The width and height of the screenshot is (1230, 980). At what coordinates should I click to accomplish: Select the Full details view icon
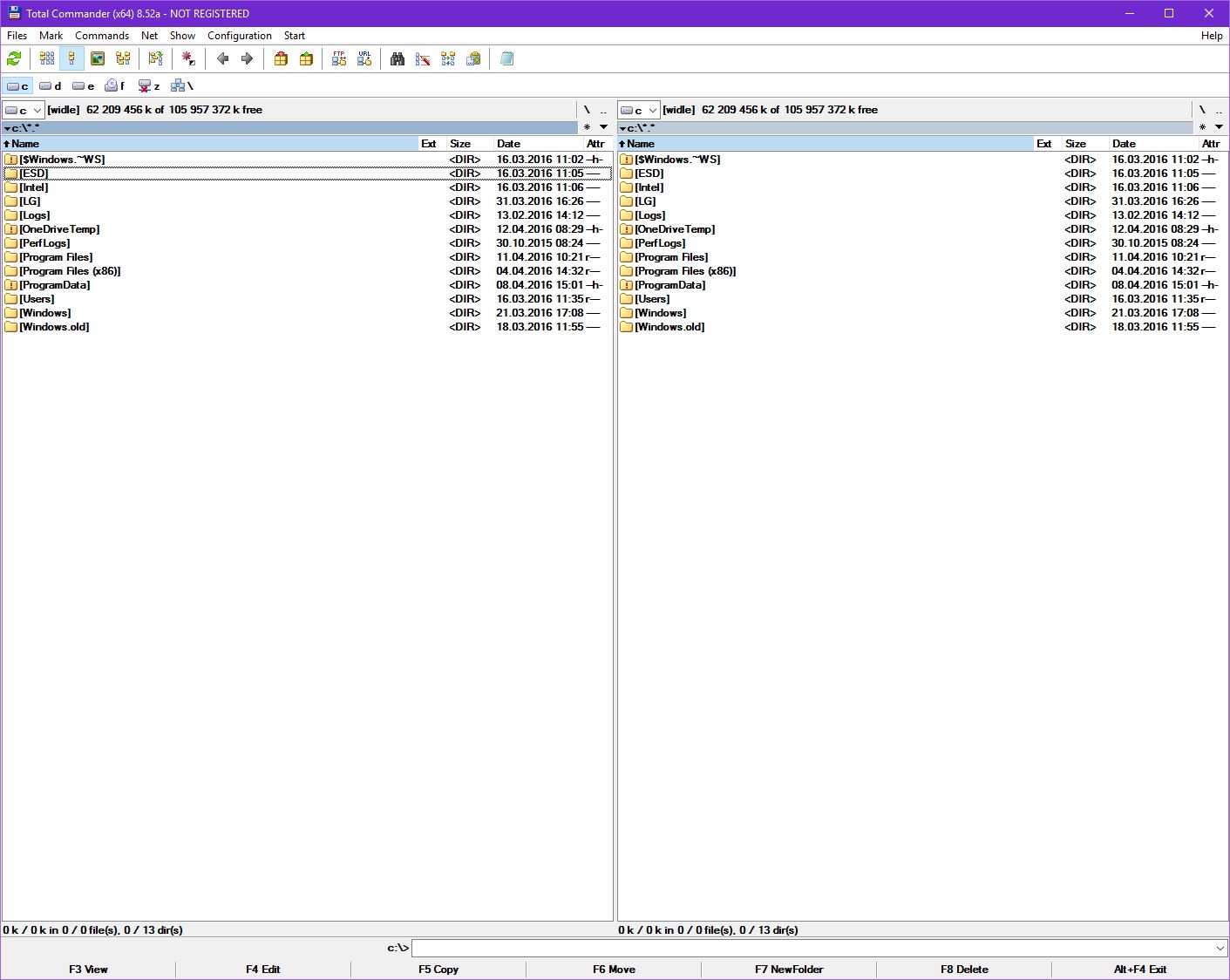(71, 58)
